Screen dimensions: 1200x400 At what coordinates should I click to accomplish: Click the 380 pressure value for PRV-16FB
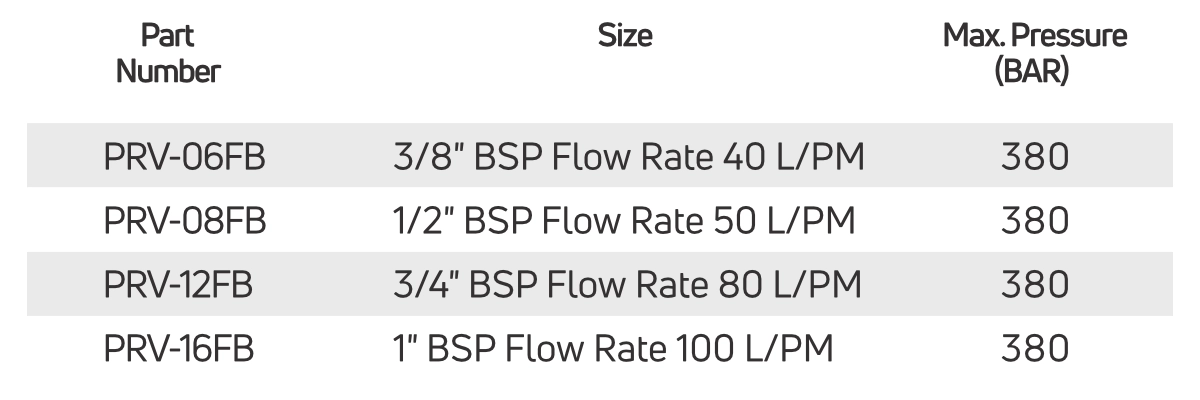pos(1035,349)
